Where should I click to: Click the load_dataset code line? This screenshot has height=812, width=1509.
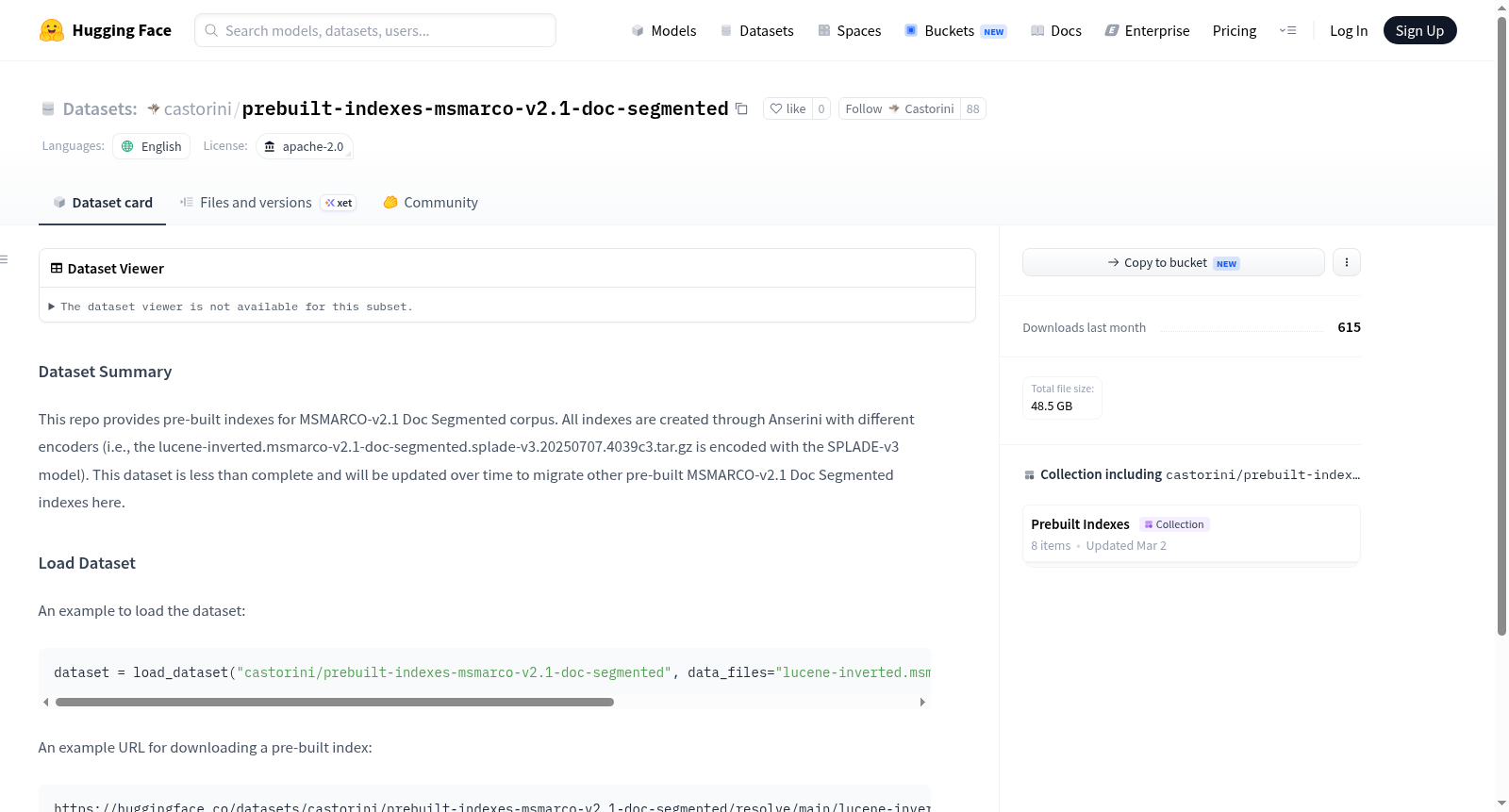click(491, 672)
